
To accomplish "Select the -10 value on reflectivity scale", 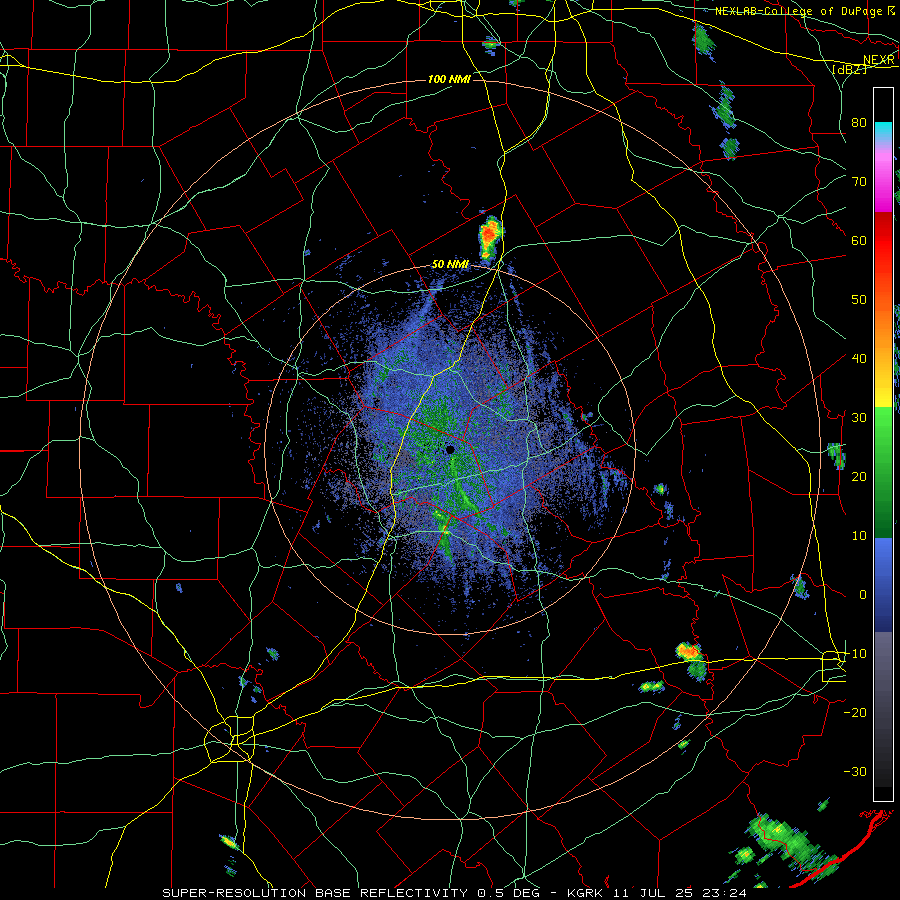I will tap(855, 653).
